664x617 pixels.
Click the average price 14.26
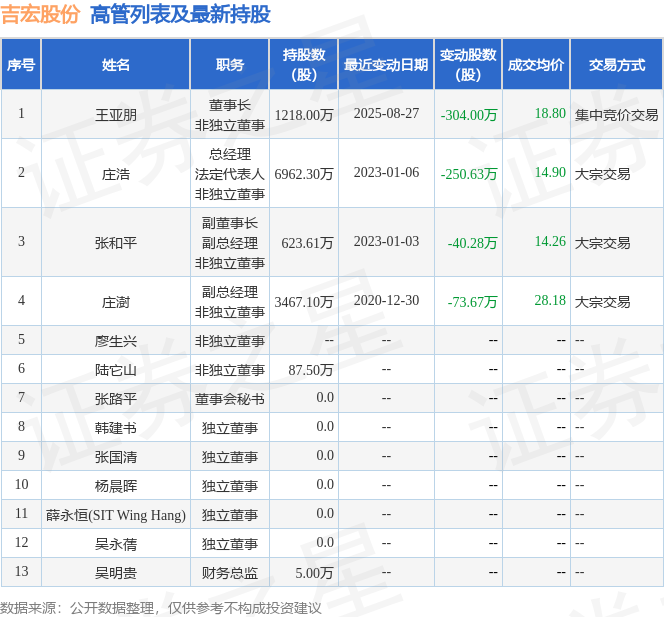click(x=550, y=241)
